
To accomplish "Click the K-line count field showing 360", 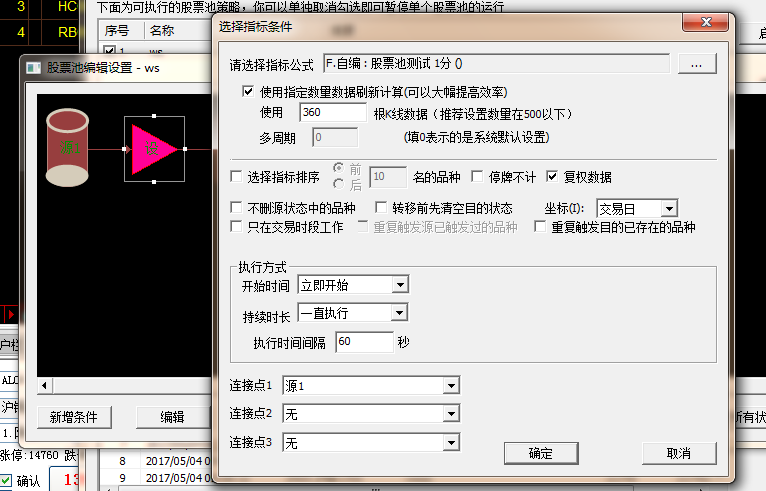I will (333, 112).
